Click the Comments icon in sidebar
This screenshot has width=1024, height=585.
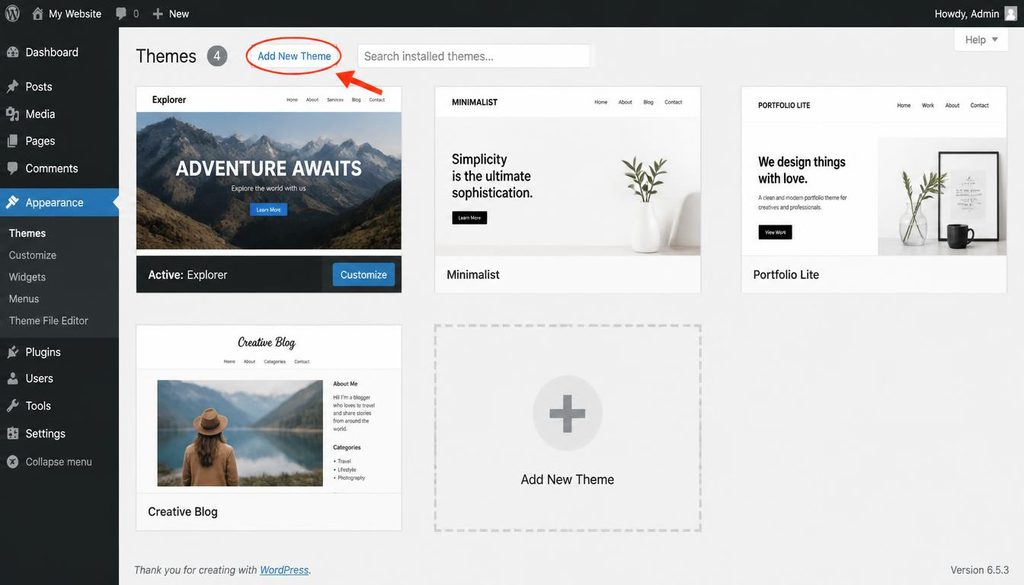tap(12, 168)
